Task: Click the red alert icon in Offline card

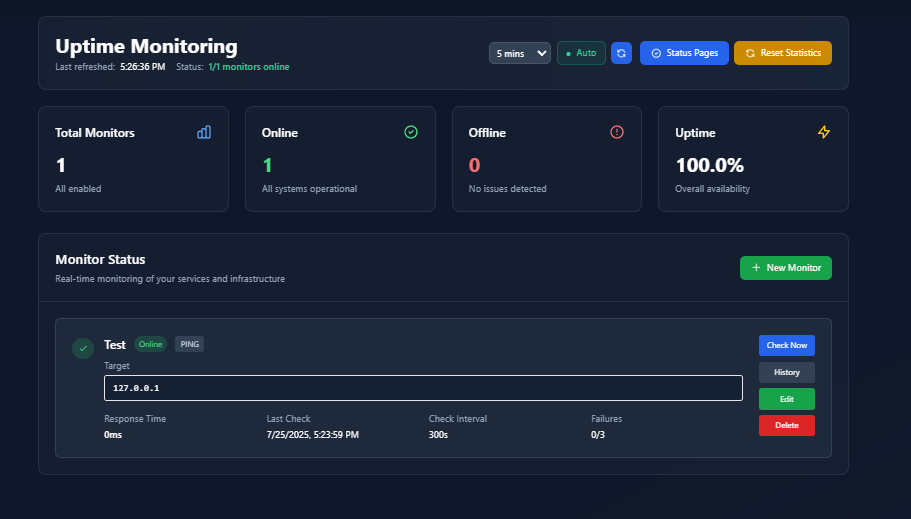Action: click(617, 132)
